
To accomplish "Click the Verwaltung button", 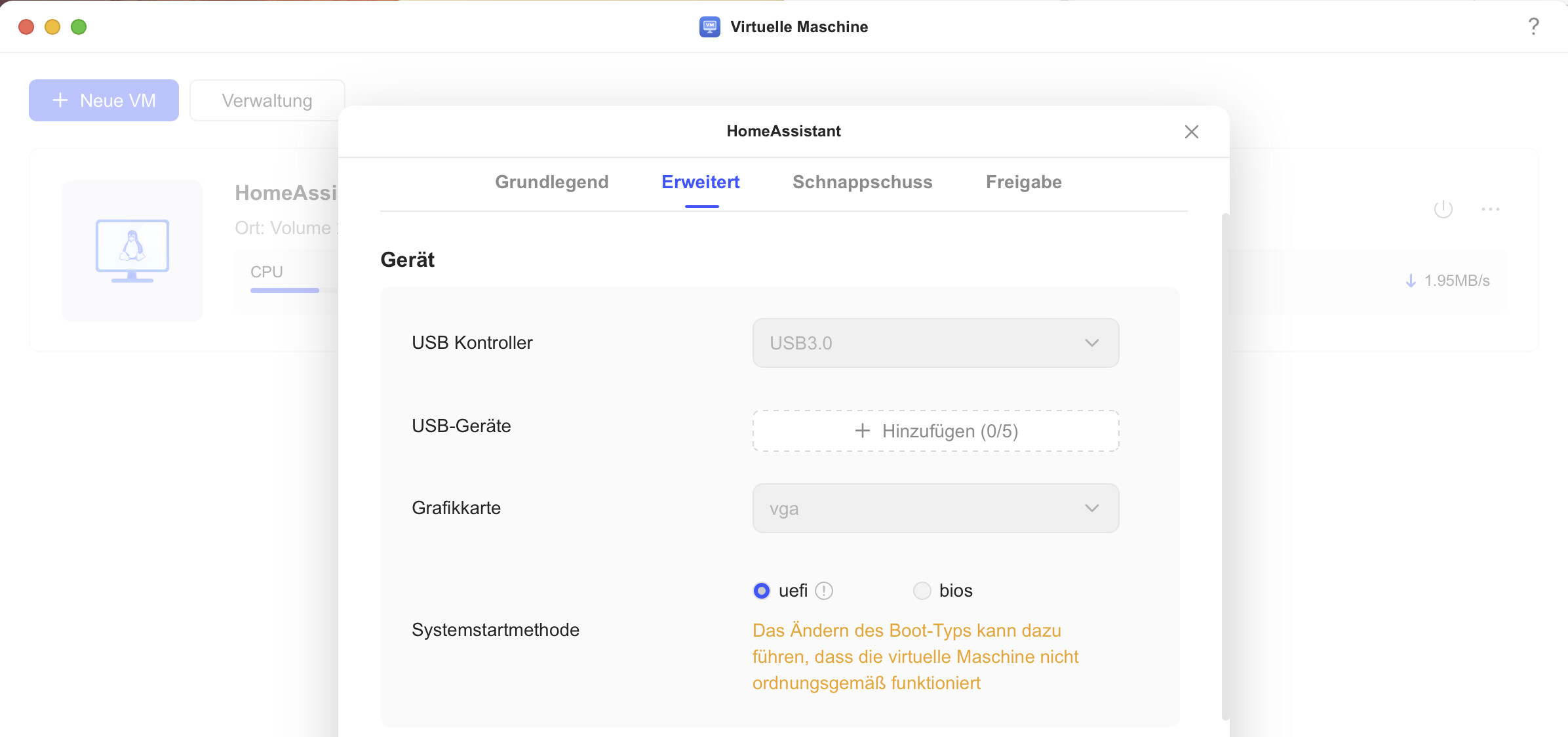I will (x=267, y=100).
